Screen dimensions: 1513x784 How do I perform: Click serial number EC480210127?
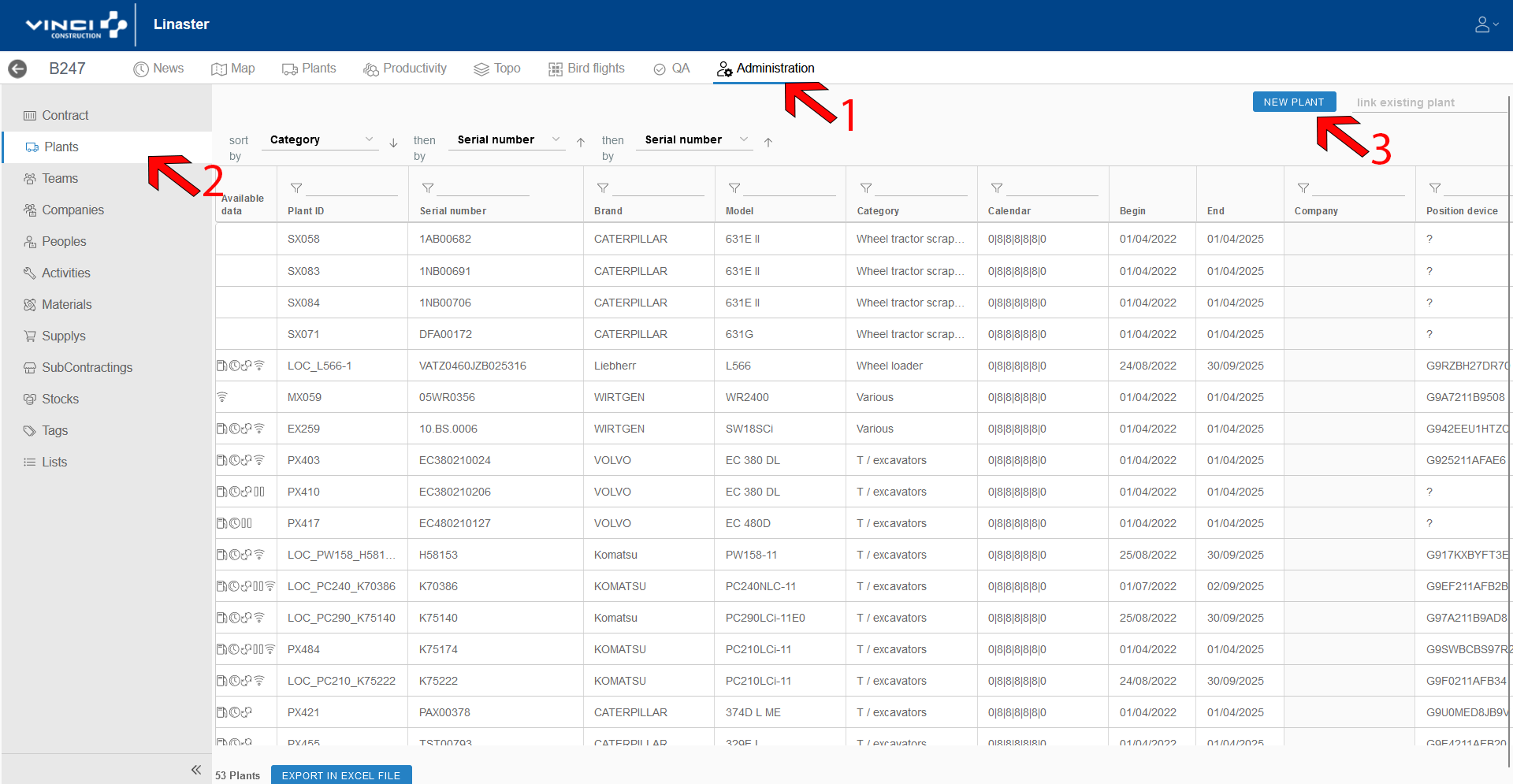(455, 523)
